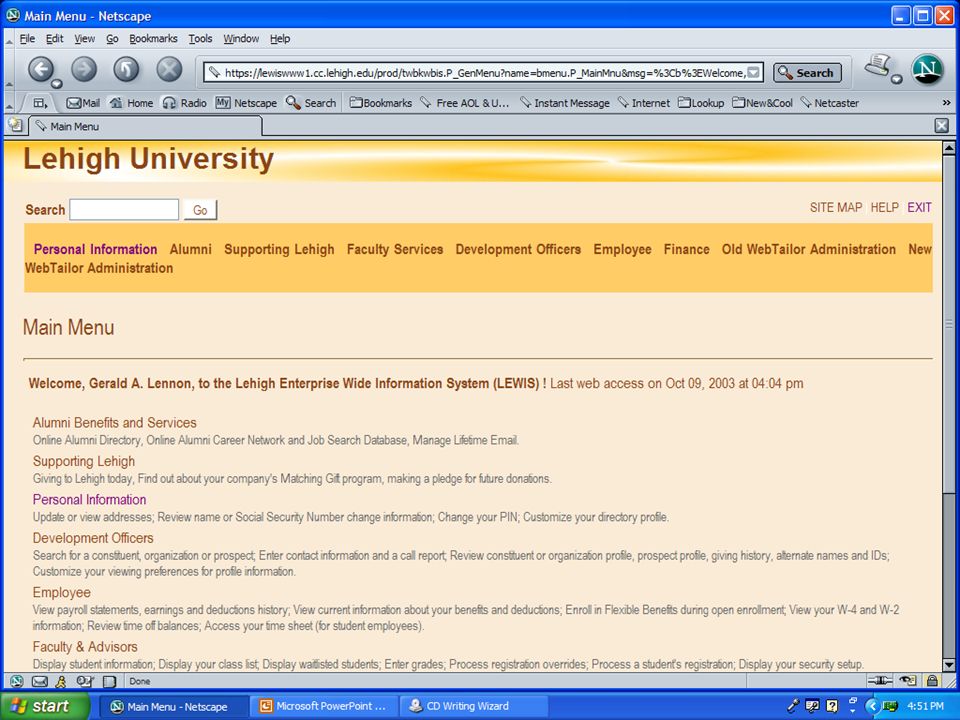Click the page scrollbar up arrow
The width and height of the screenshot is (960, 720).
(949, 148)
